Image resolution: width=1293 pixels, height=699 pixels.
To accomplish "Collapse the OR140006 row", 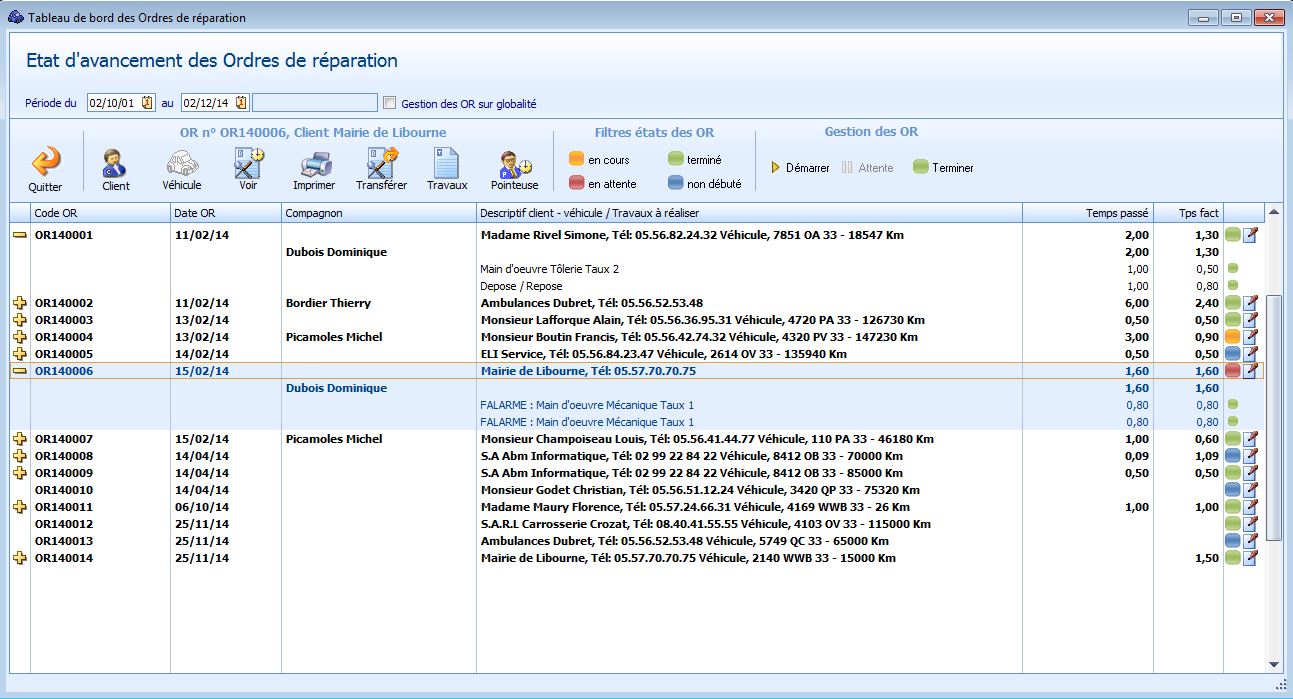I will [19, 371].
